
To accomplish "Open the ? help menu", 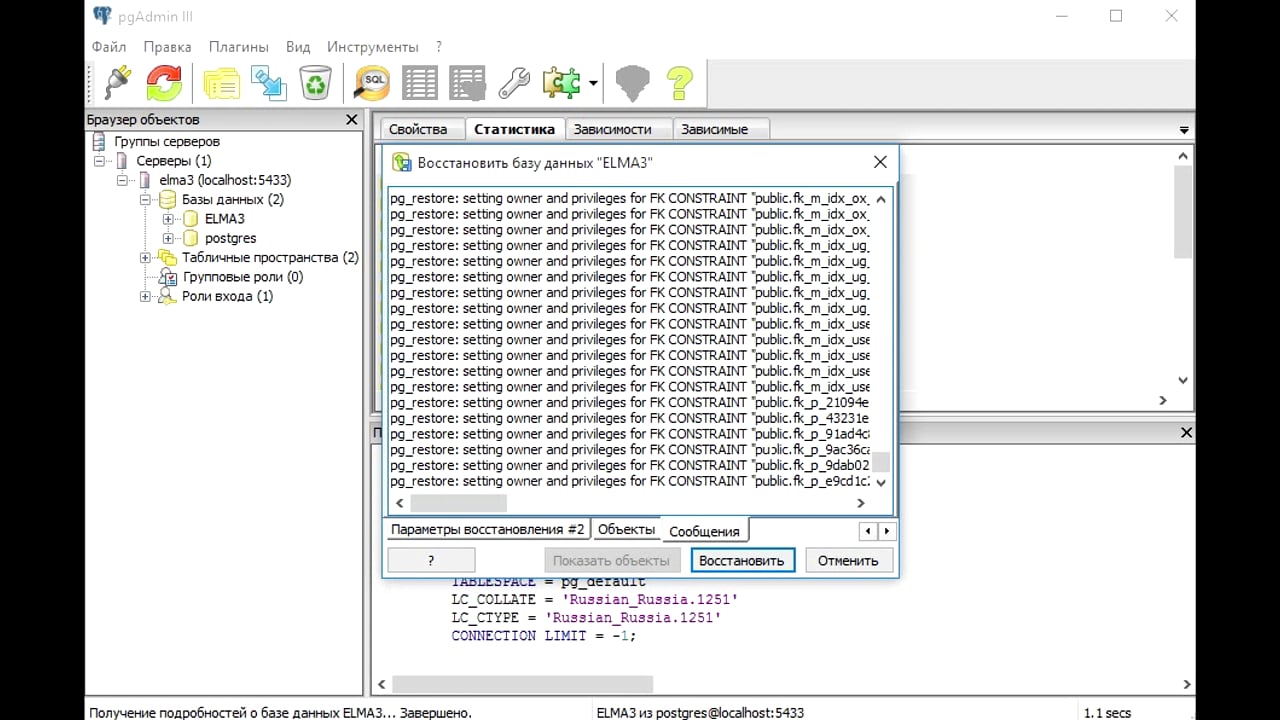I will pyautogui.click(x=439, y=47).
